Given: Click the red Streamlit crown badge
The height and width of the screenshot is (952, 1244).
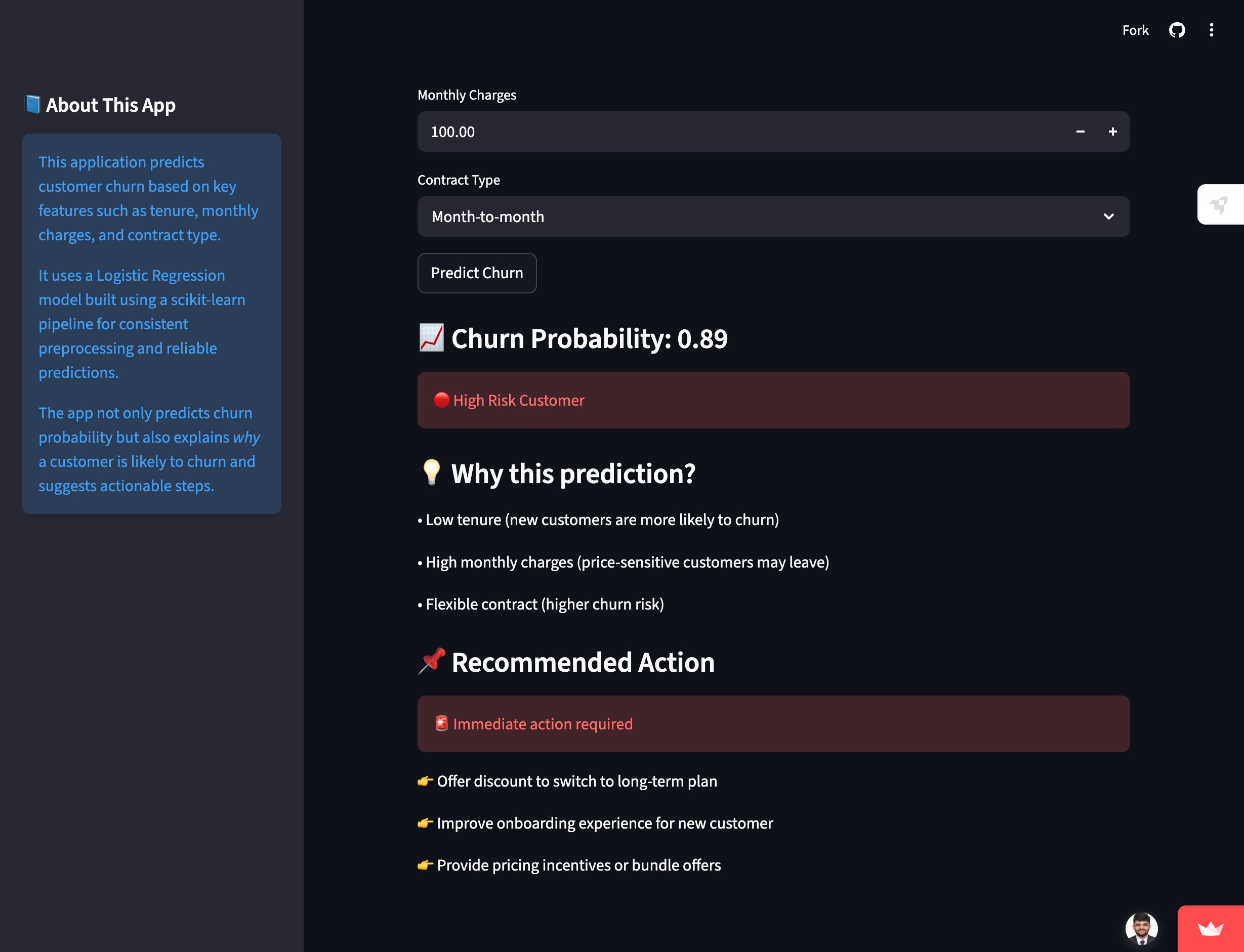Looking at the screenshot, I should point(1211,929).
